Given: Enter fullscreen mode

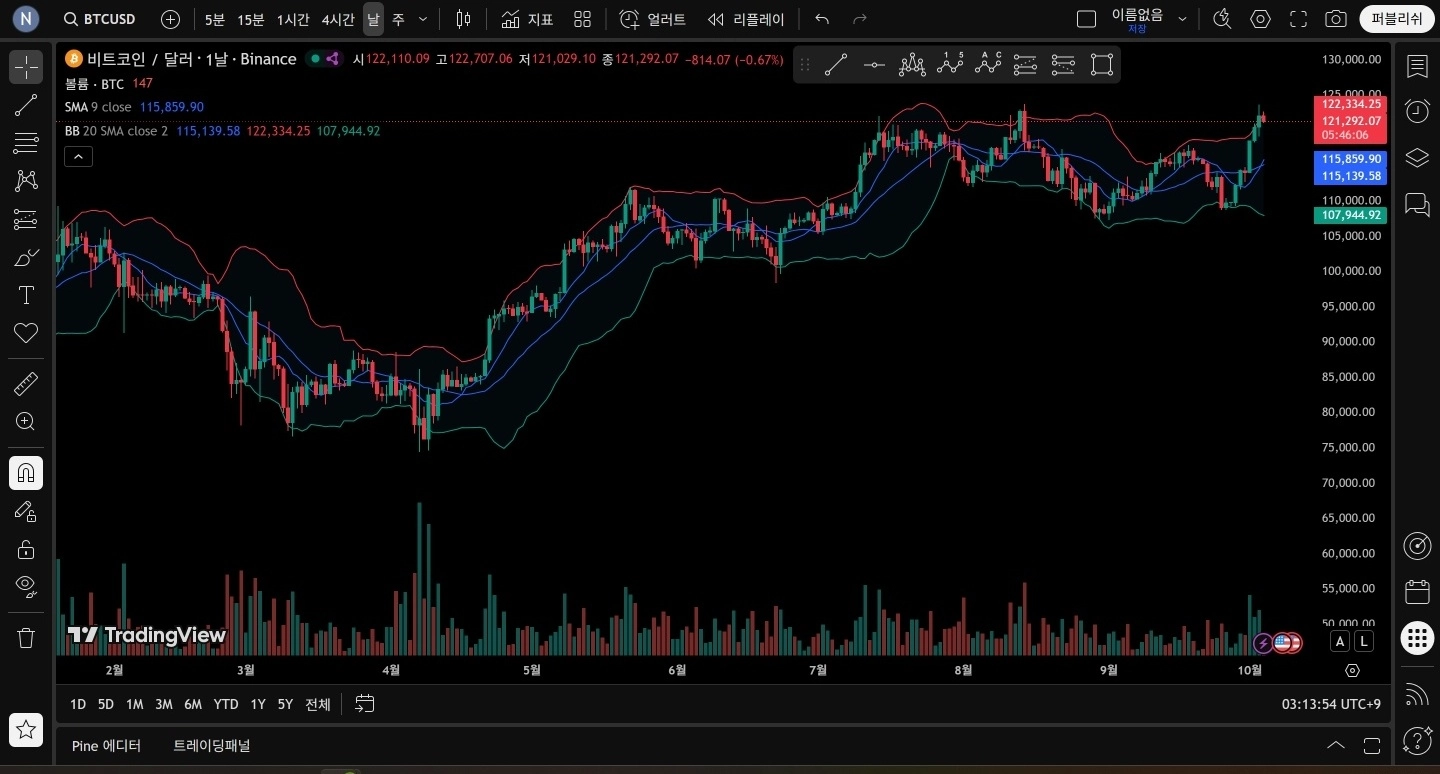Looking at the screenshot, I should tap(1298, 19).
